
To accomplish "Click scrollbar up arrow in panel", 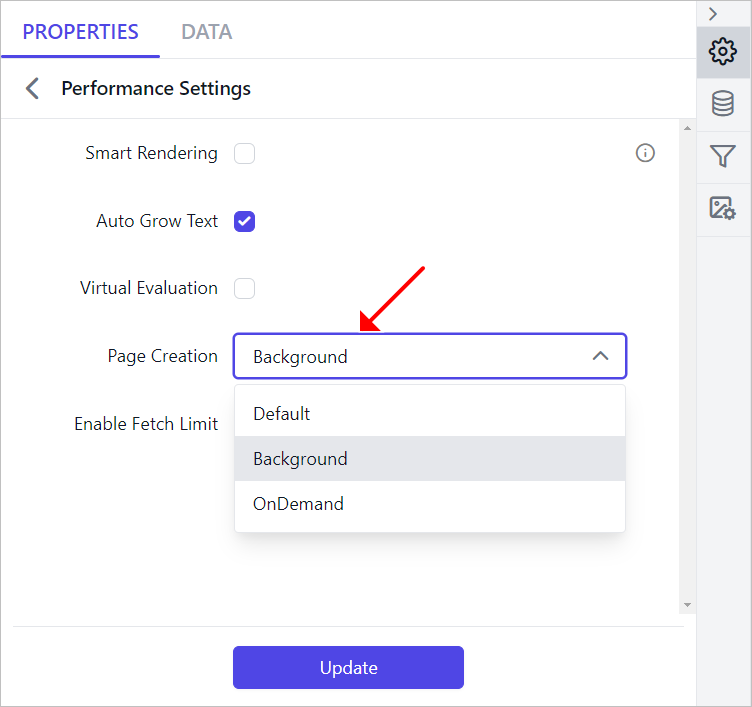I will pos(687,128).
